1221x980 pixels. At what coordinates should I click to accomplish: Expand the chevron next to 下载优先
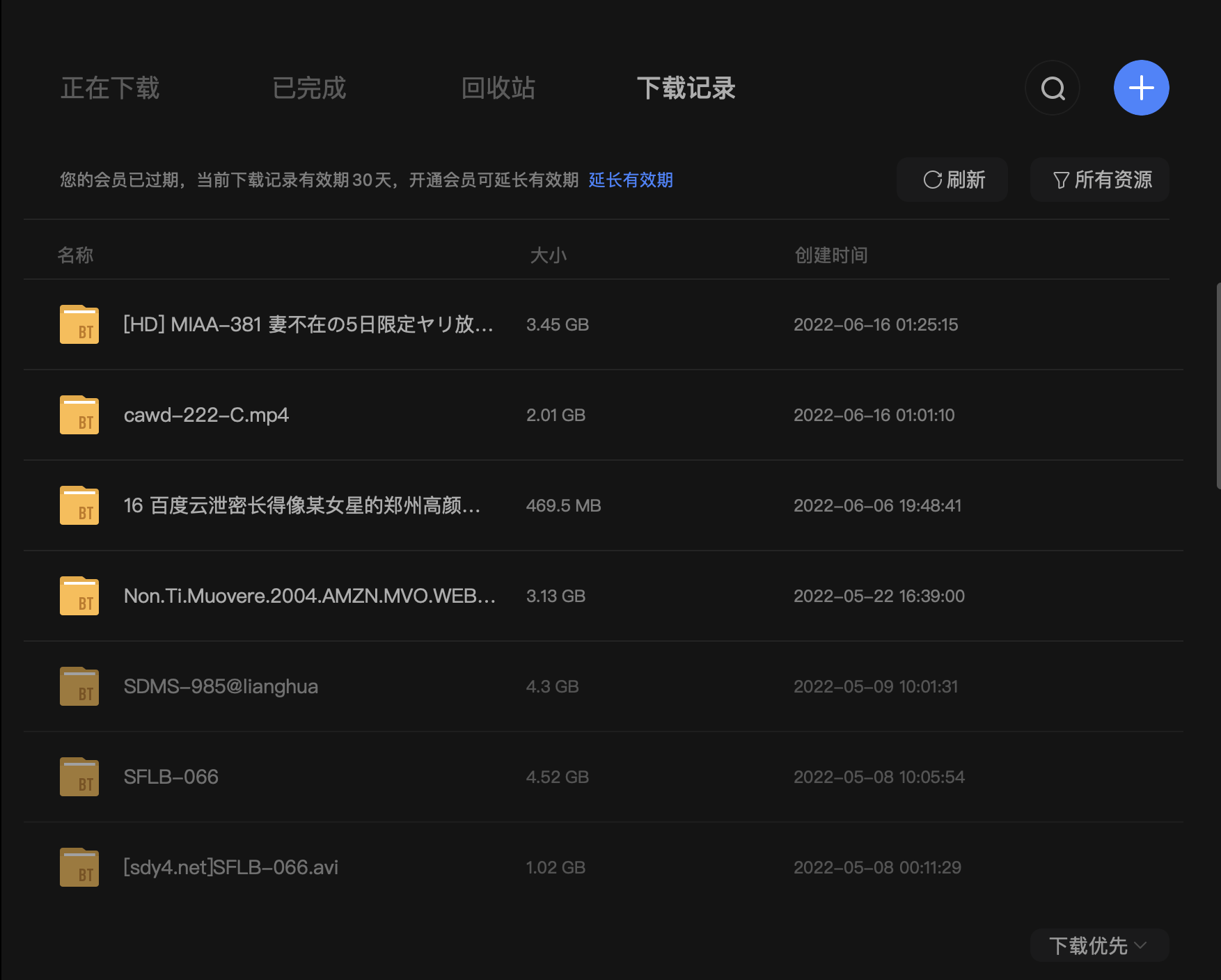(1142, 945)
